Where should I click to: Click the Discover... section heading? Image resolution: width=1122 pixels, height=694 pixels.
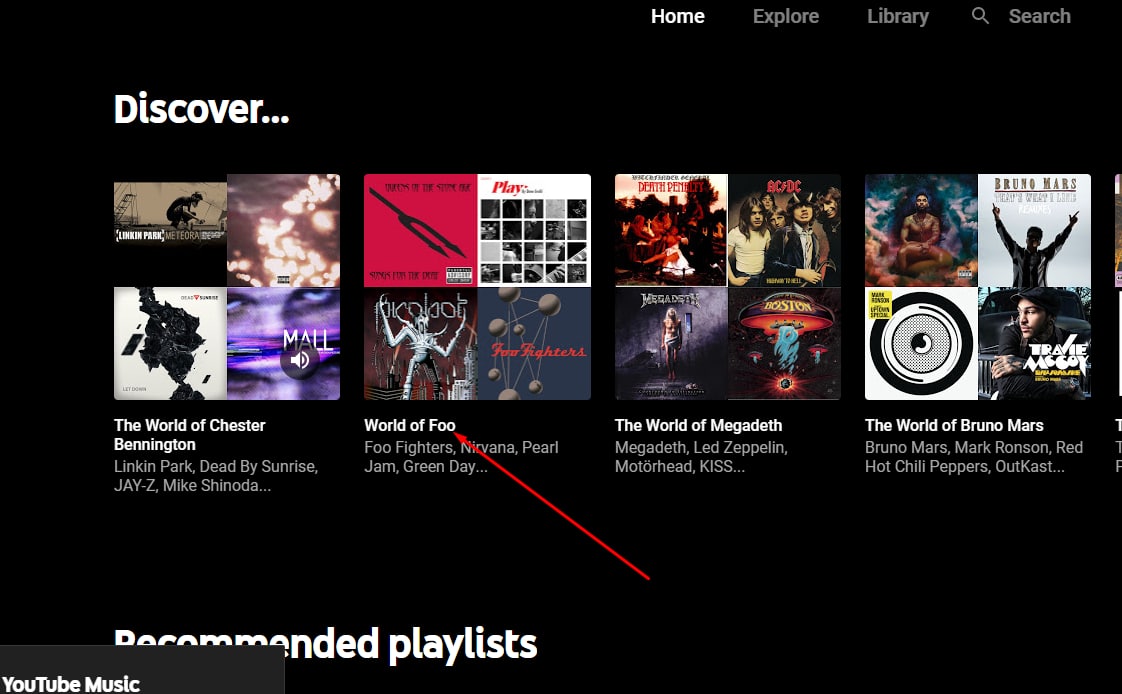[x=201, y=109]
